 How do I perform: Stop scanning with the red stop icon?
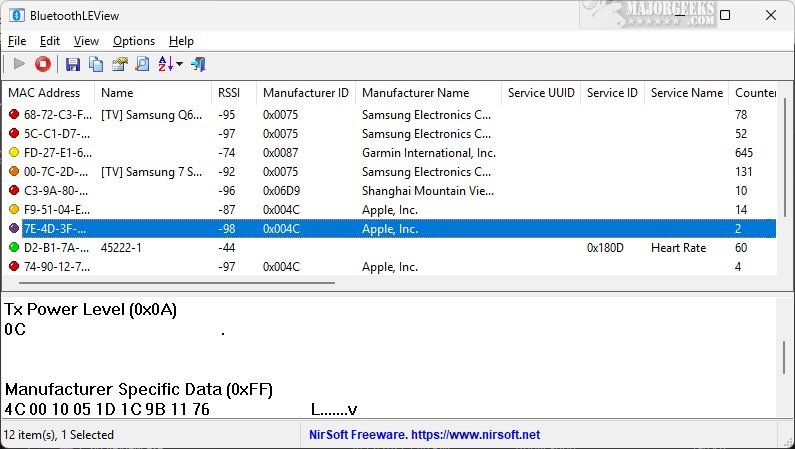43,64
